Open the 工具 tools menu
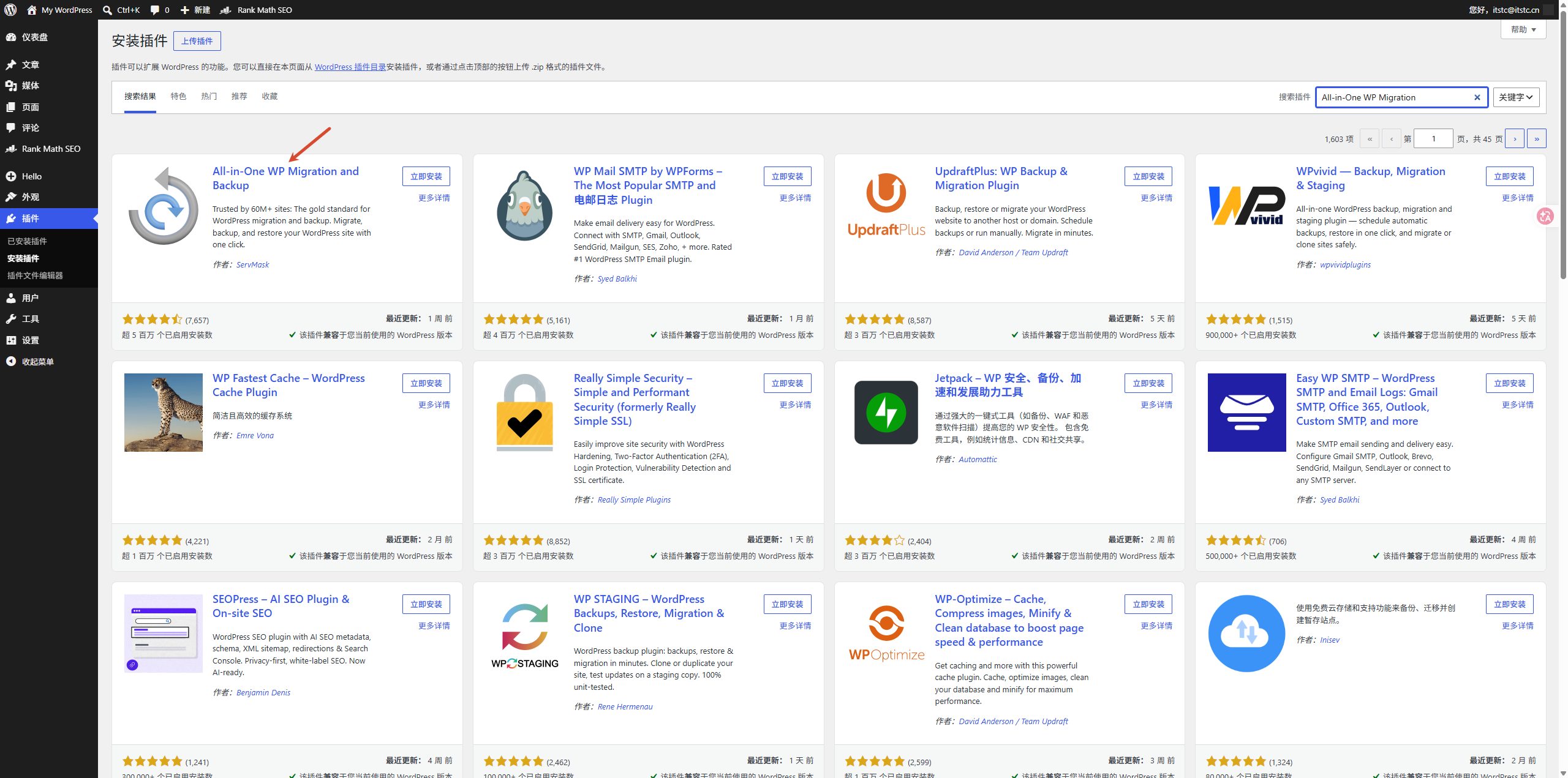The width and height of the screenshot is (1568, 778). [49, 319]
